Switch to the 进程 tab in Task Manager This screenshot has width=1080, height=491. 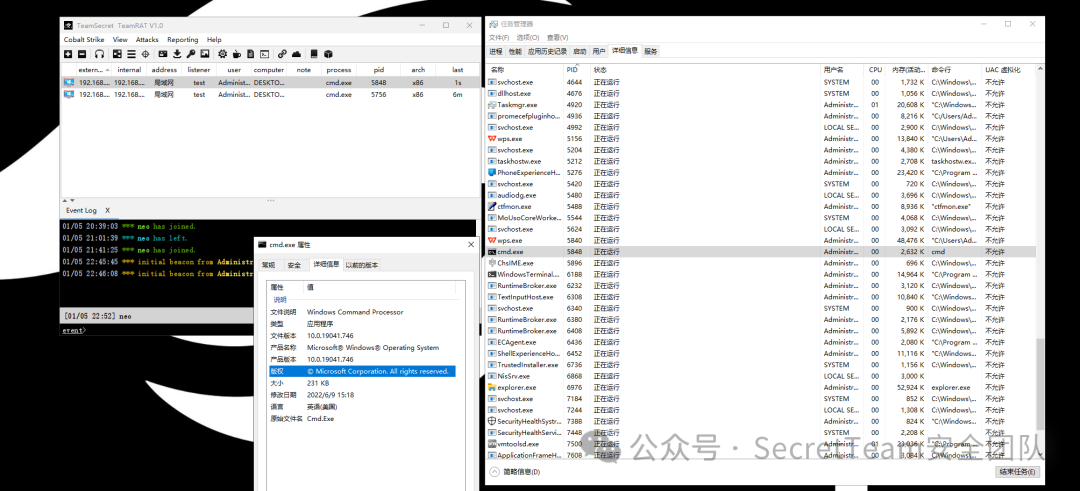(496, 51)
